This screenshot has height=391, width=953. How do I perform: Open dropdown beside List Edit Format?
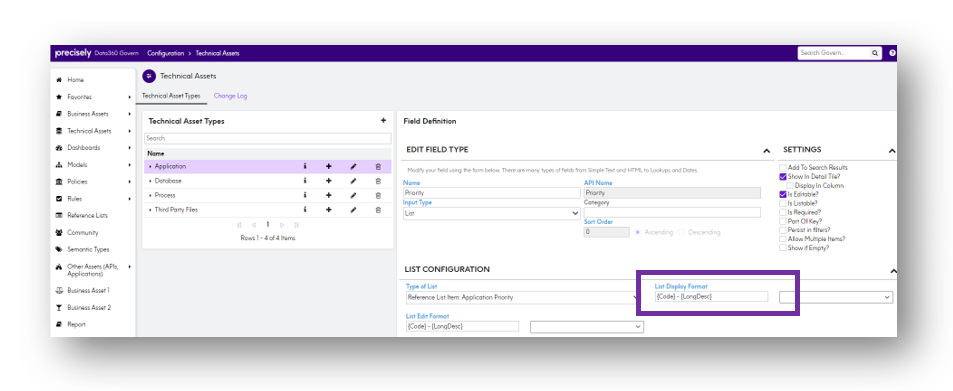pyautogui.click(x=587, y=327)
